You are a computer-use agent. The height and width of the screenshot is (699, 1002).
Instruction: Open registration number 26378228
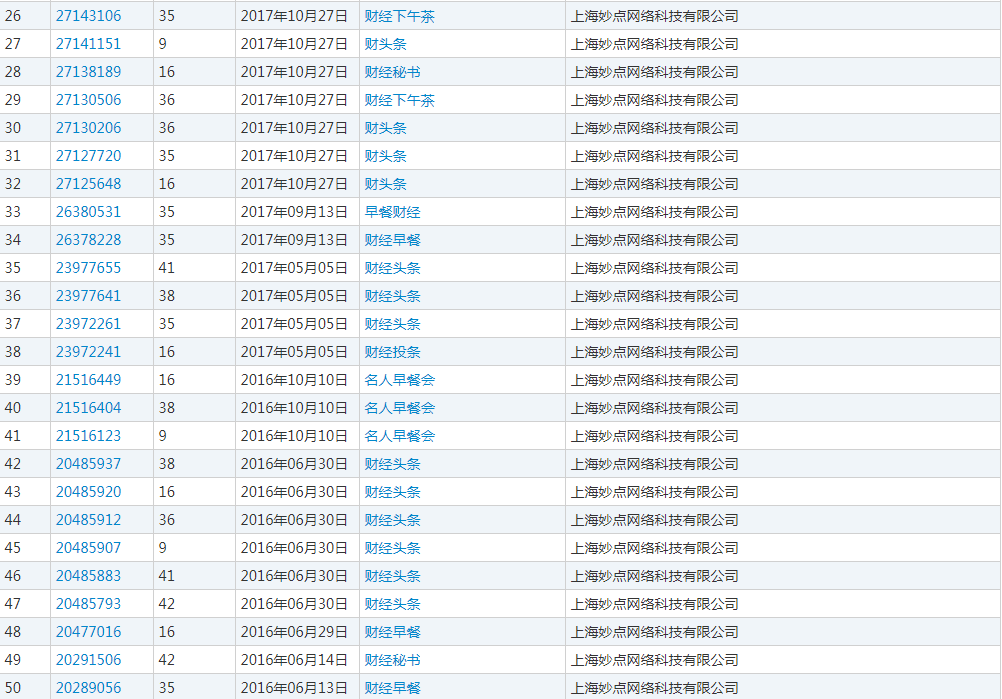(88, 240)
